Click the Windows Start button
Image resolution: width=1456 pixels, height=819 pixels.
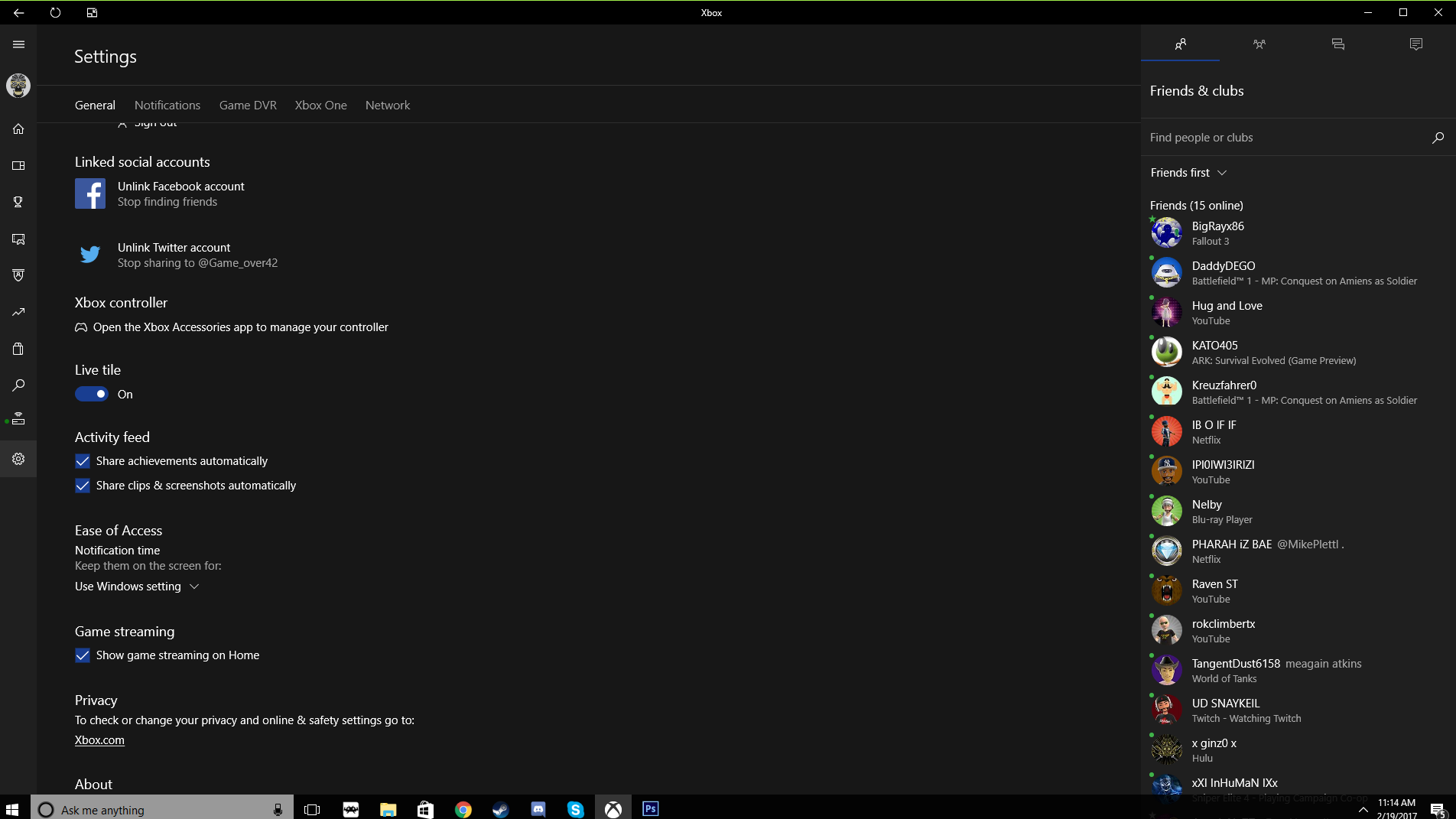[12, 808]
